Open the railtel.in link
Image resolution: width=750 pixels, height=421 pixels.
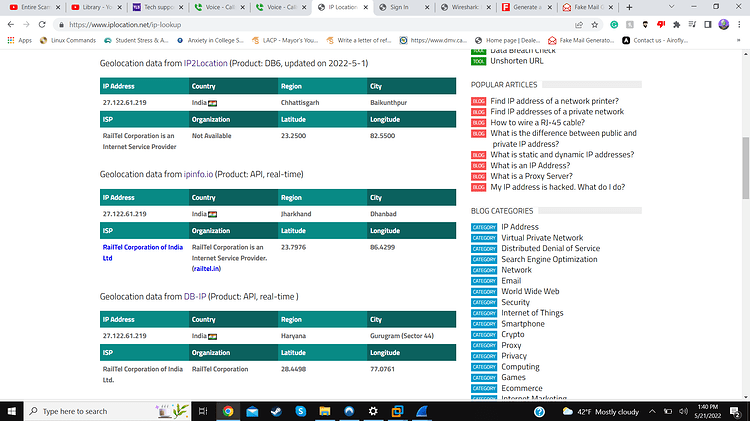pos(207,269)
